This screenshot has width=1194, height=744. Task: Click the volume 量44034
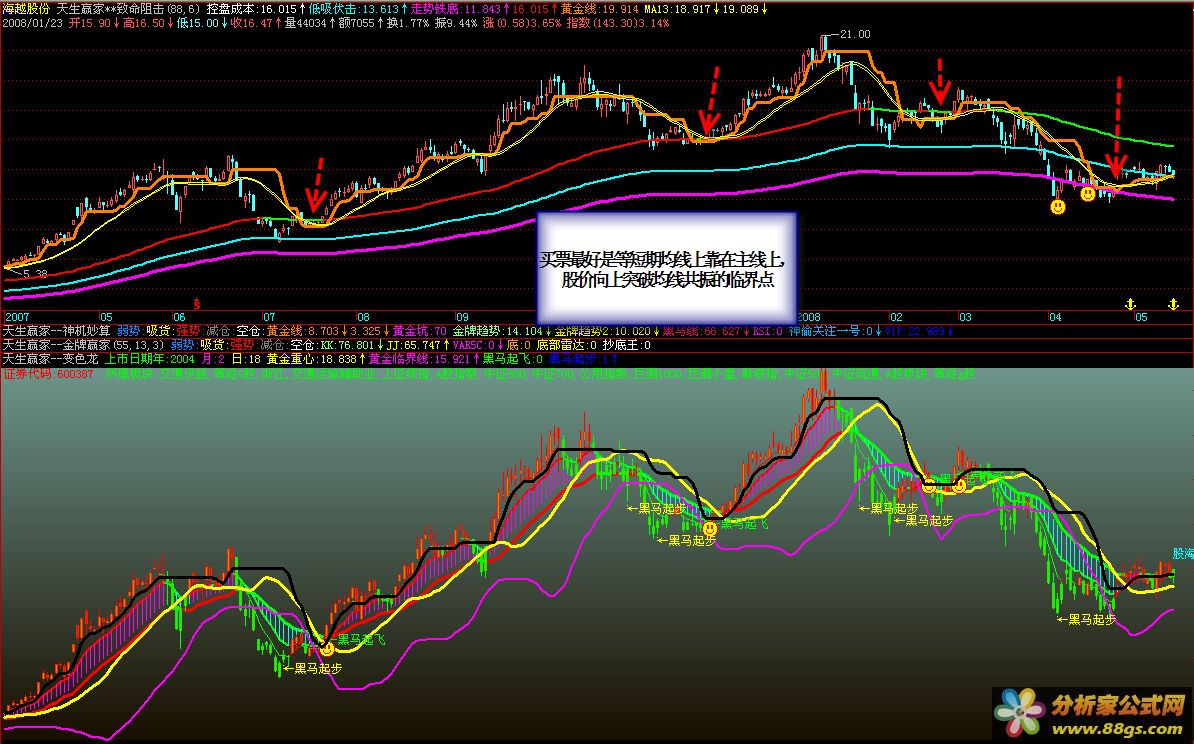pyautogui.click(x=305, y=23)
